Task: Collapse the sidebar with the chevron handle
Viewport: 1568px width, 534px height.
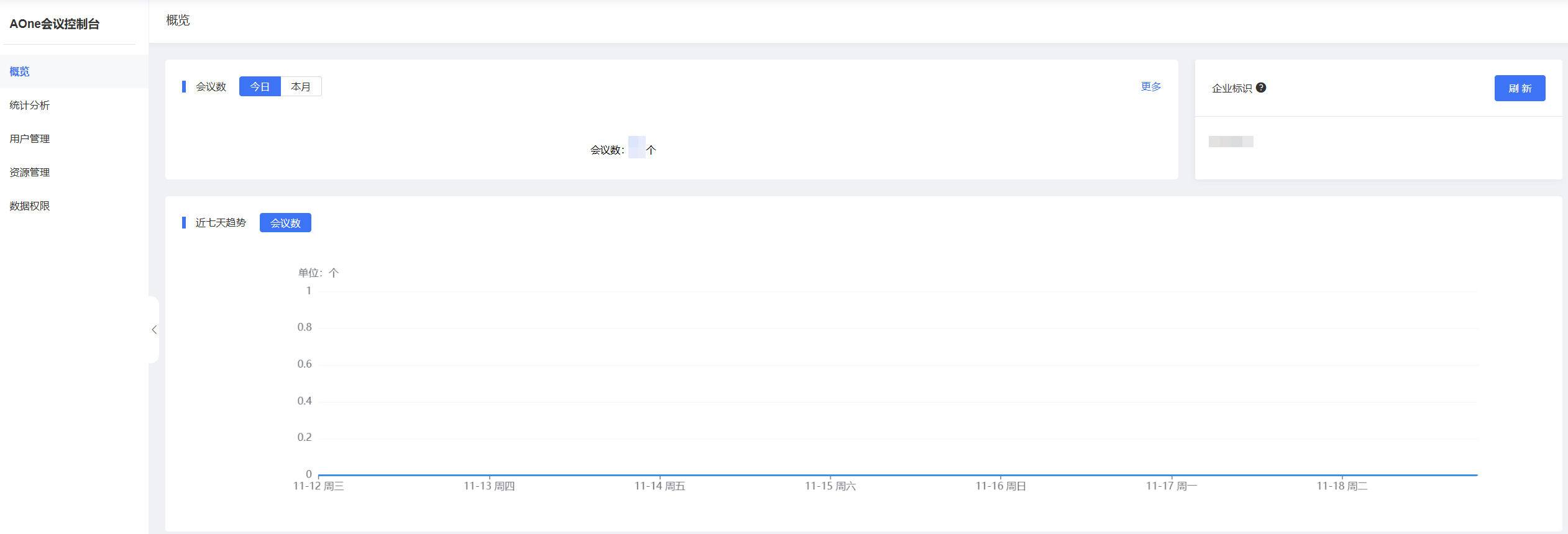Action: (x=154, y=330)
